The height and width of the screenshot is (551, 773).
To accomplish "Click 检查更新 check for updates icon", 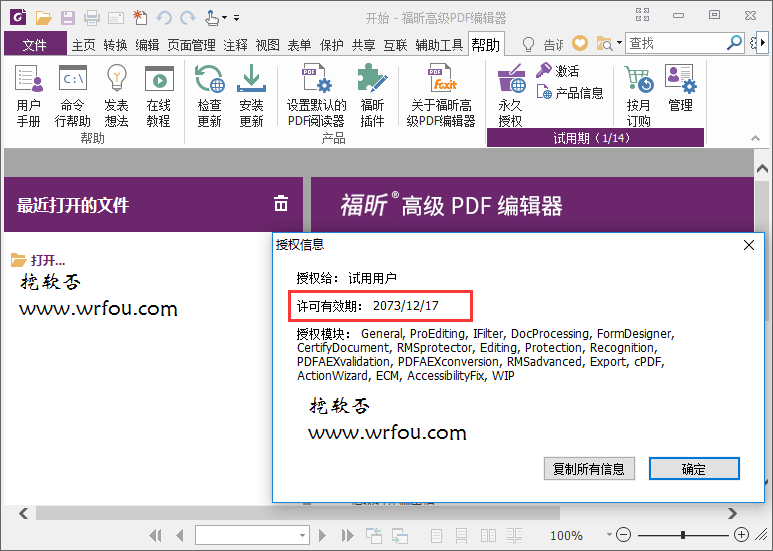I will pos(209,96).
